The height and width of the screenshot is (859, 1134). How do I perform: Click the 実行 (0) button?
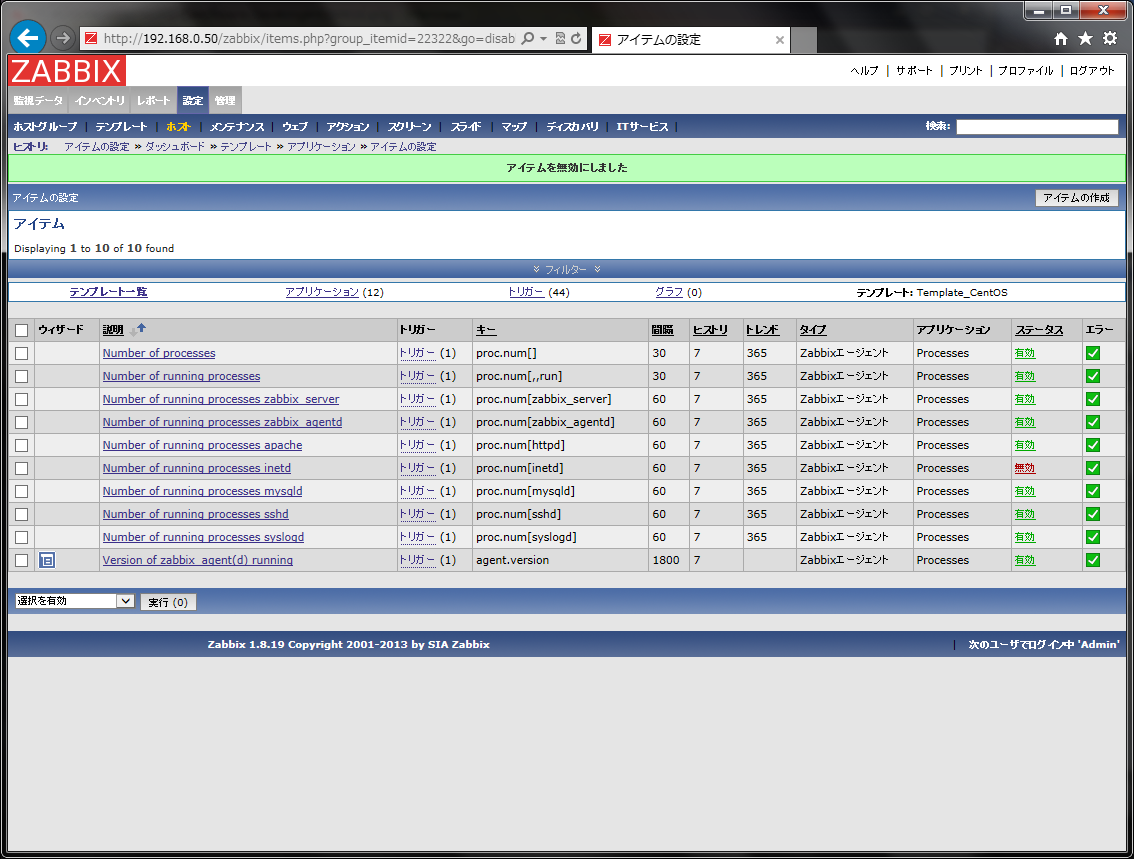pos(168,602)
